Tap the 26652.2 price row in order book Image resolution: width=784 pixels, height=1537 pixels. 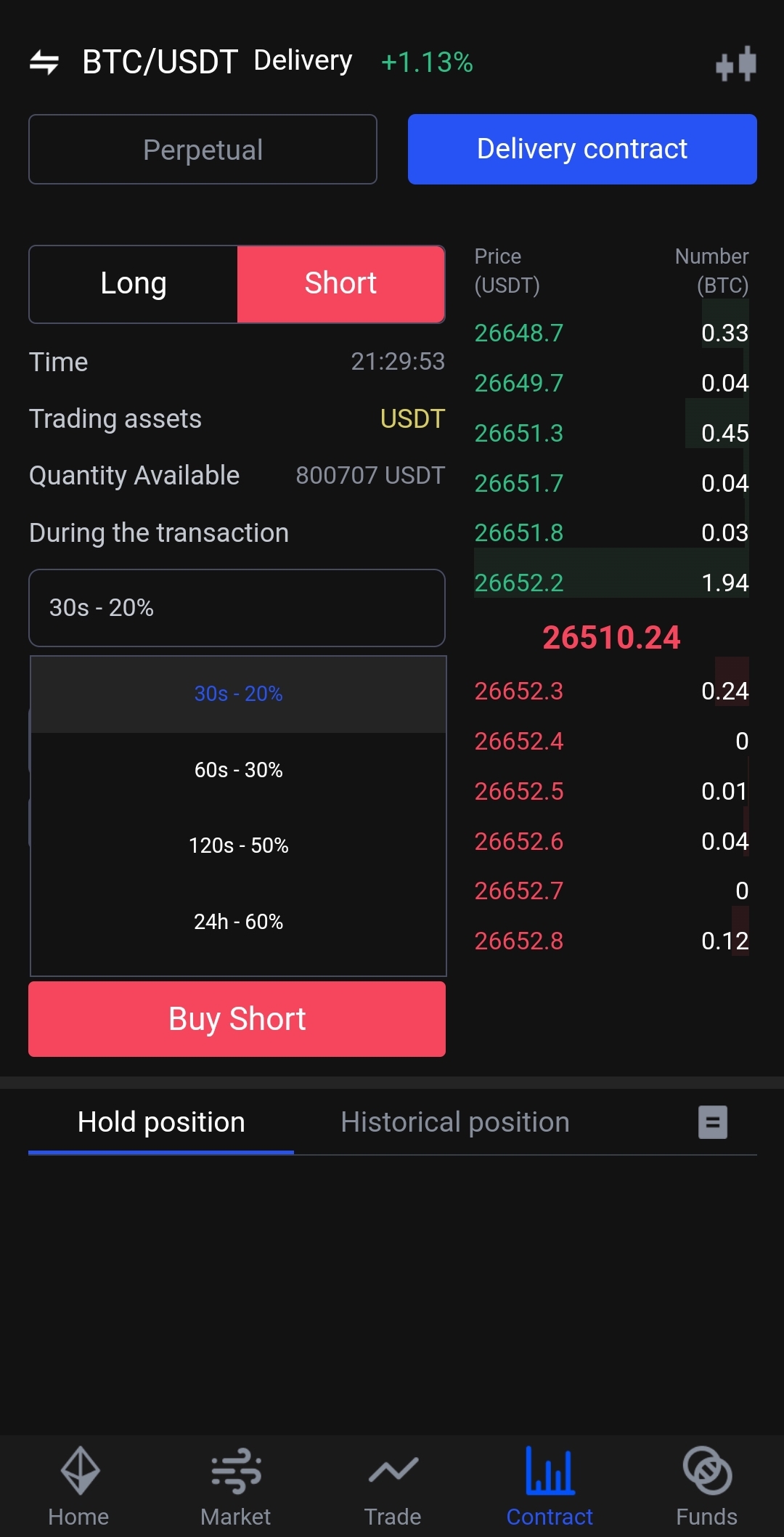[611, 583]
